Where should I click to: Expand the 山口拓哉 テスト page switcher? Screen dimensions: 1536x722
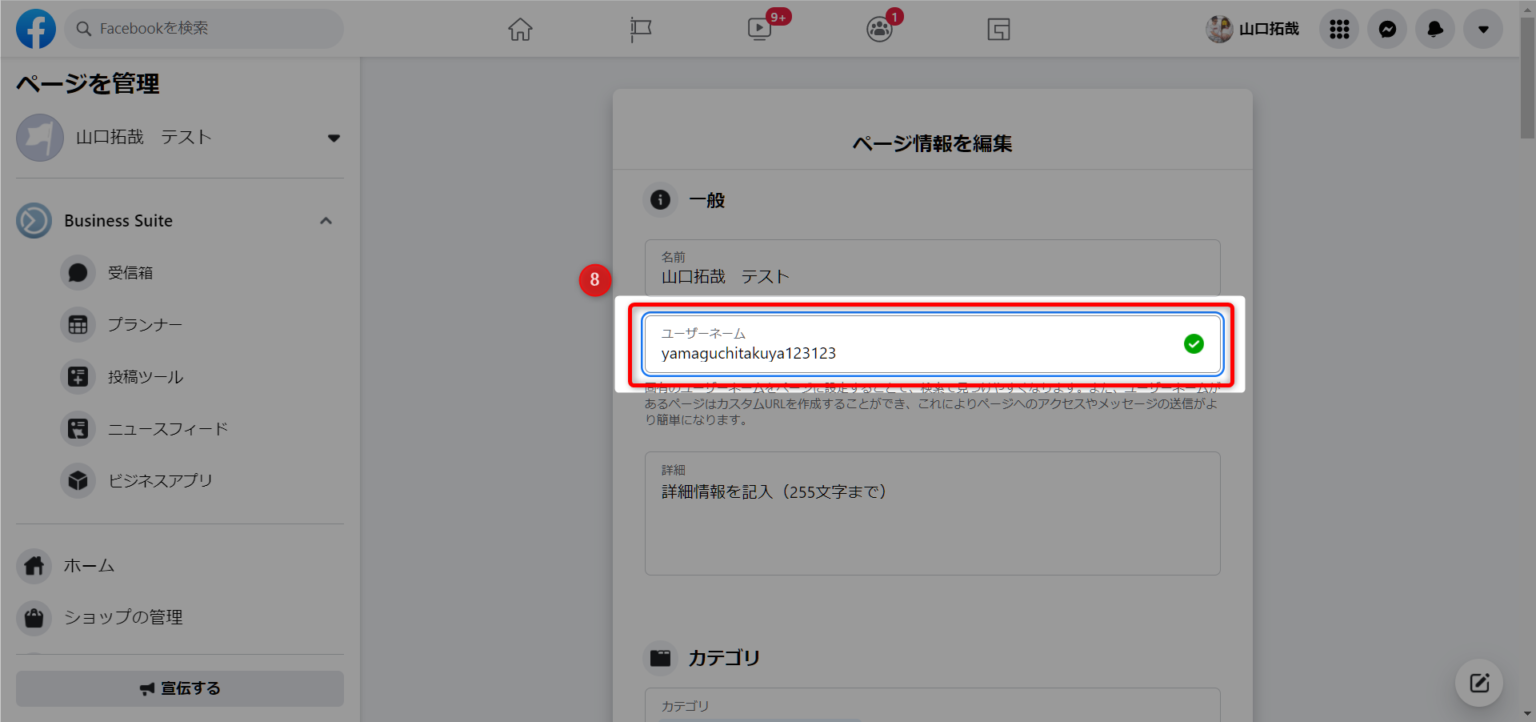[334, 138]
